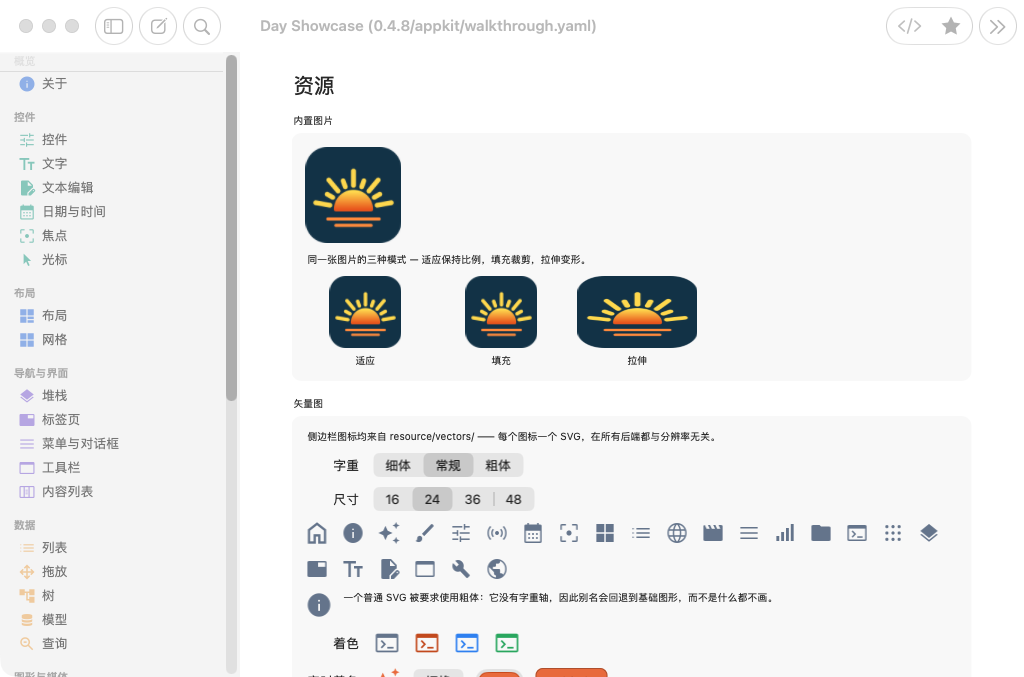Click the document edit icon in the grid
The image size is (1024, 677).
[x=389, y=569]
